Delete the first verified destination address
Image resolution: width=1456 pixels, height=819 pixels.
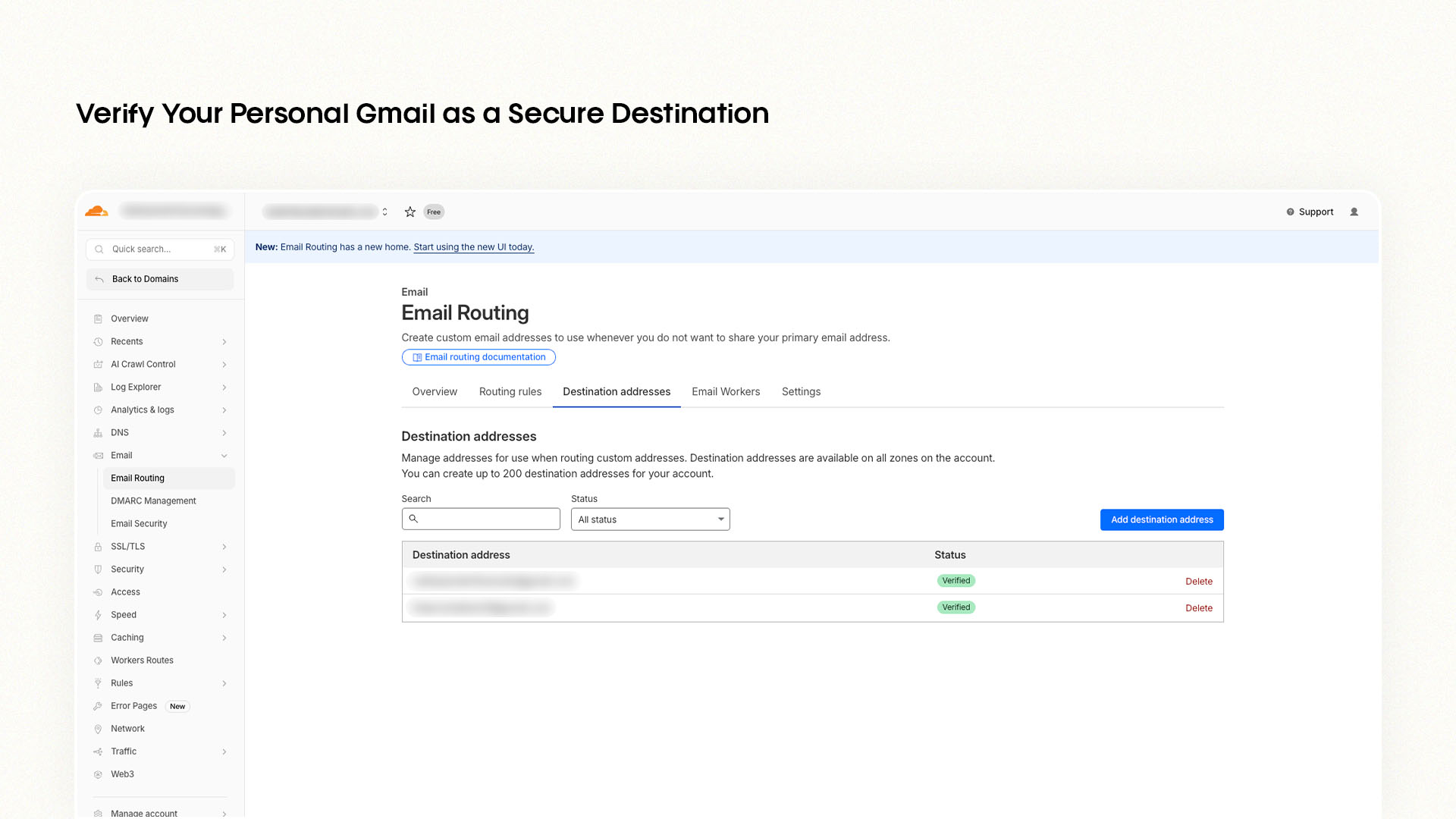coord(1199,581)
